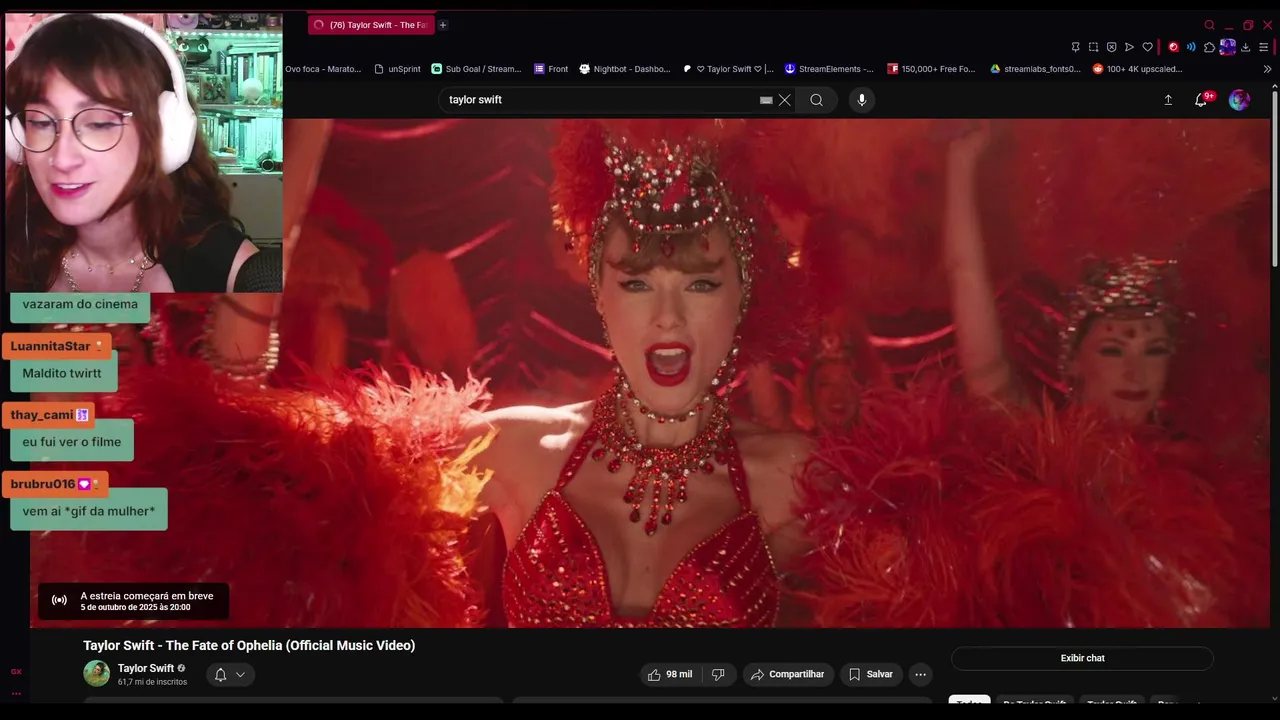Click the pinboard pin icon in toolbar
This screenshot has width=1280, height=720.
tap(1075, 47)
